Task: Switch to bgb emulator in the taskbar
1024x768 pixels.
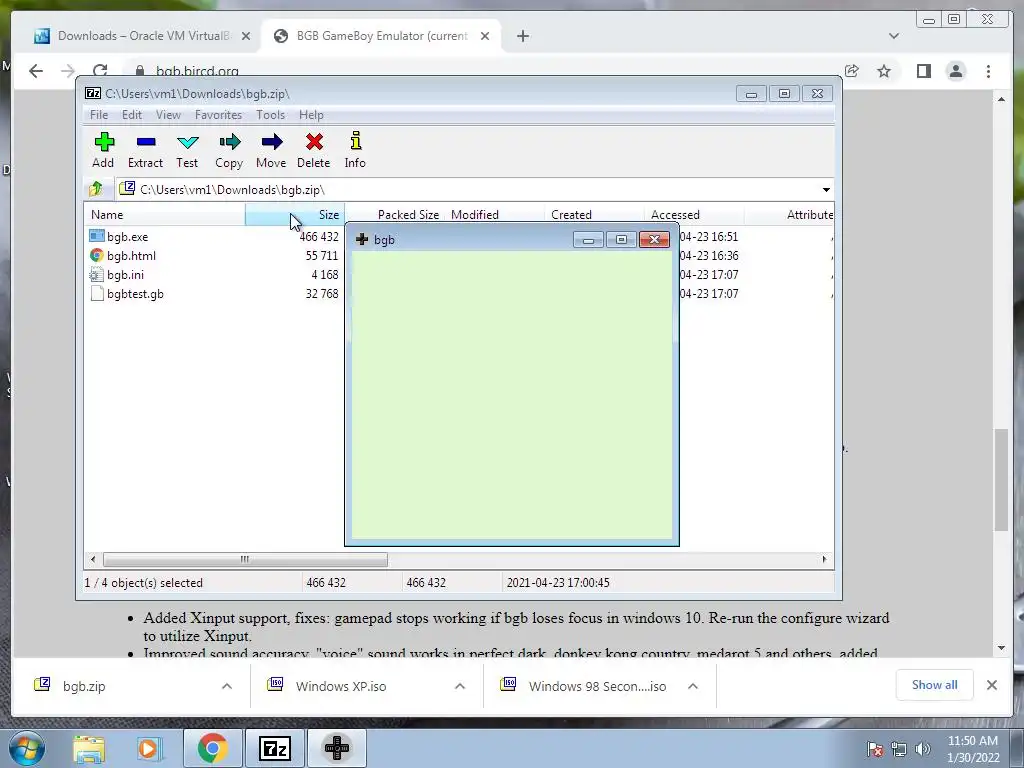Action: [336, 748]
